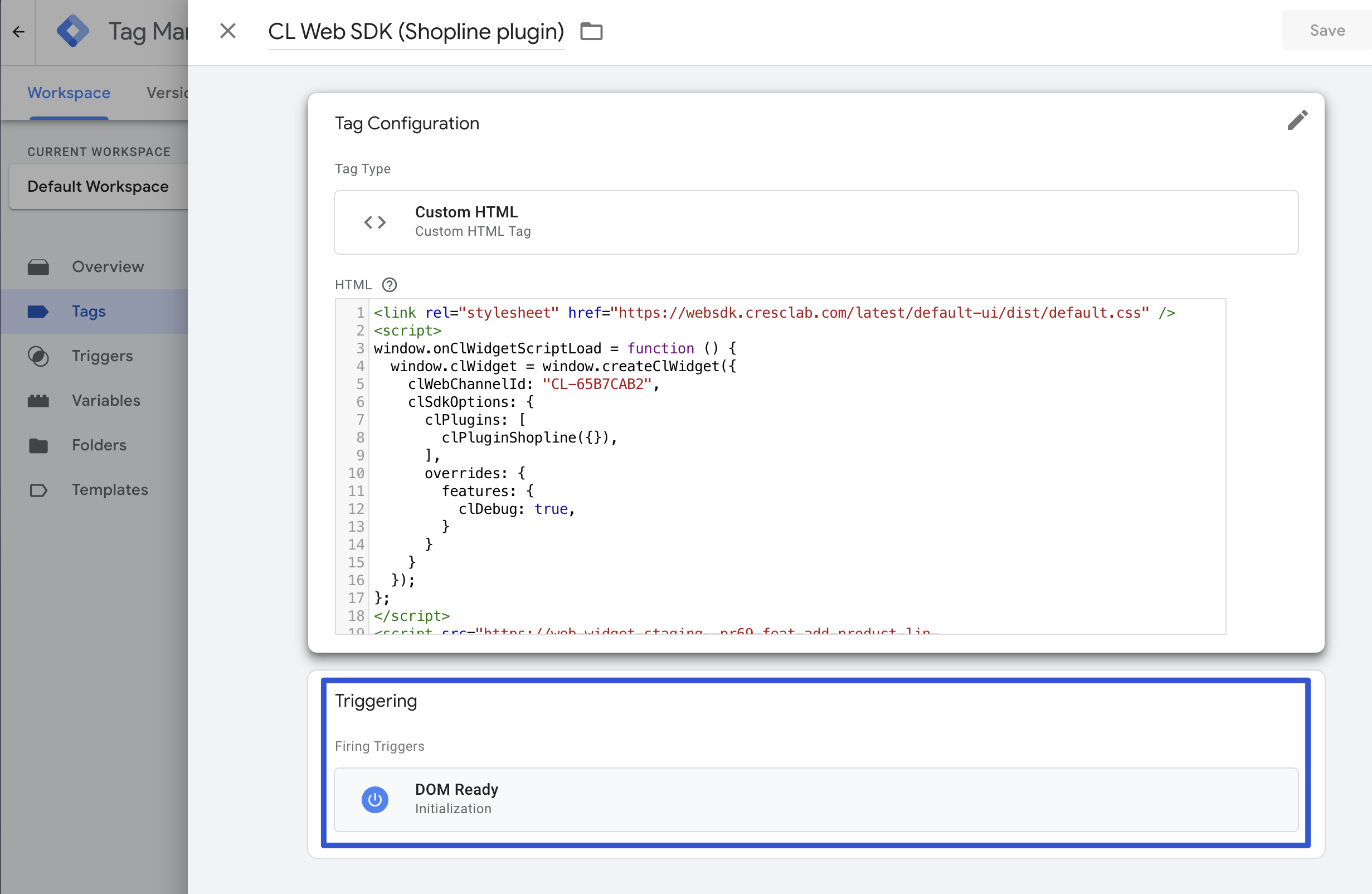Click the folder icon beside tag name

click(591, 31)
